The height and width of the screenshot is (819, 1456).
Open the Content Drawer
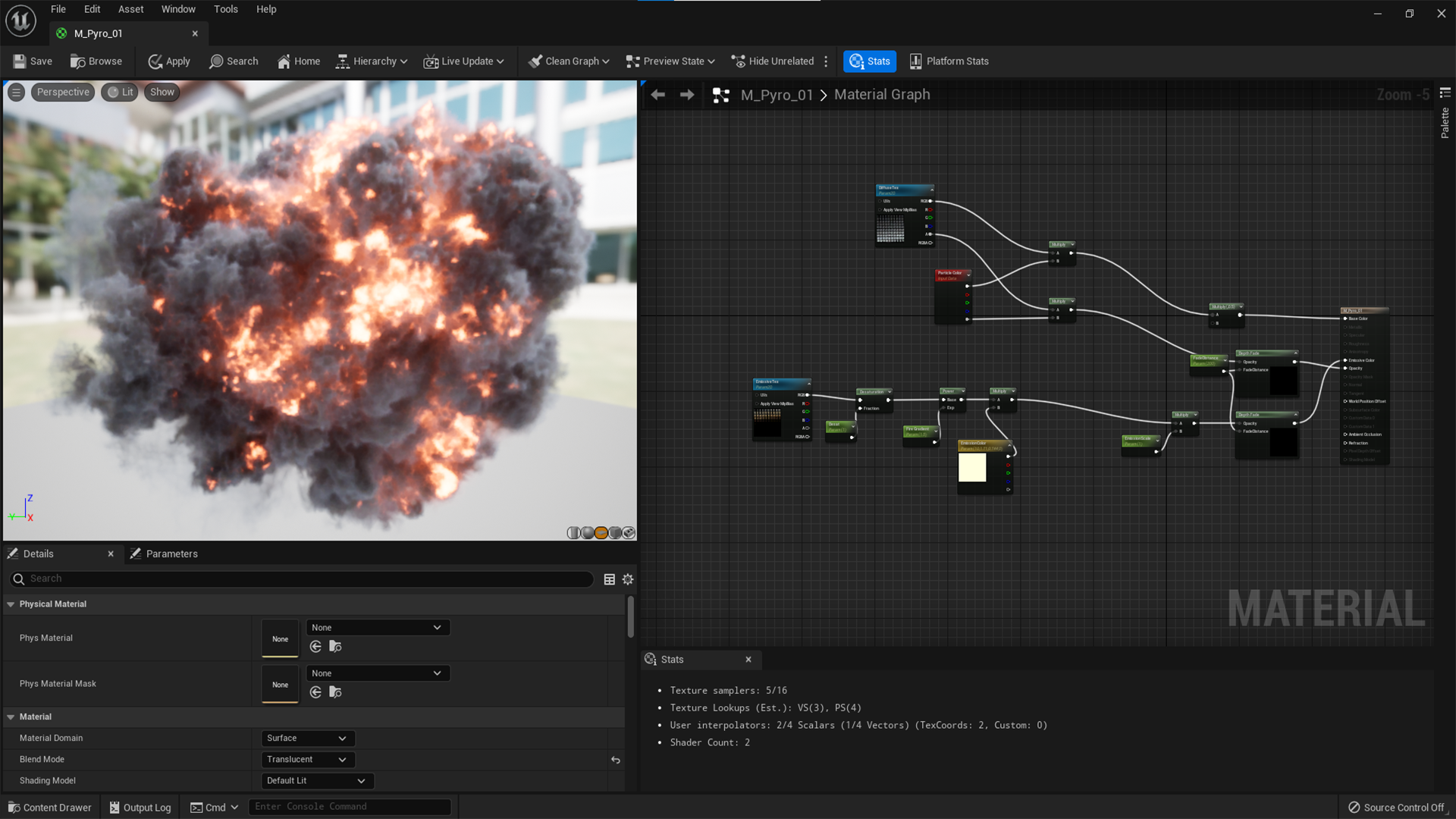click(49, 807)
